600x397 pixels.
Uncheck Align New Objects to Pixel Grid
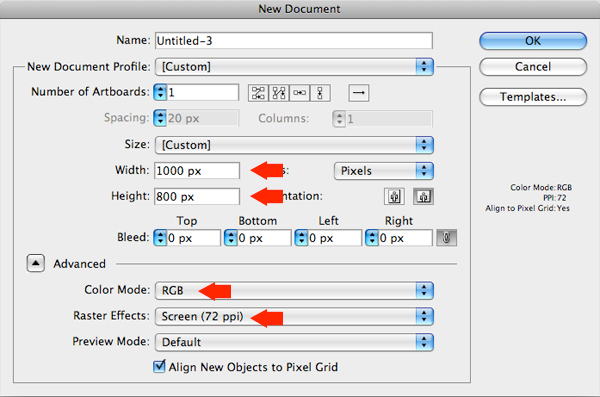[x=159, y=367]
